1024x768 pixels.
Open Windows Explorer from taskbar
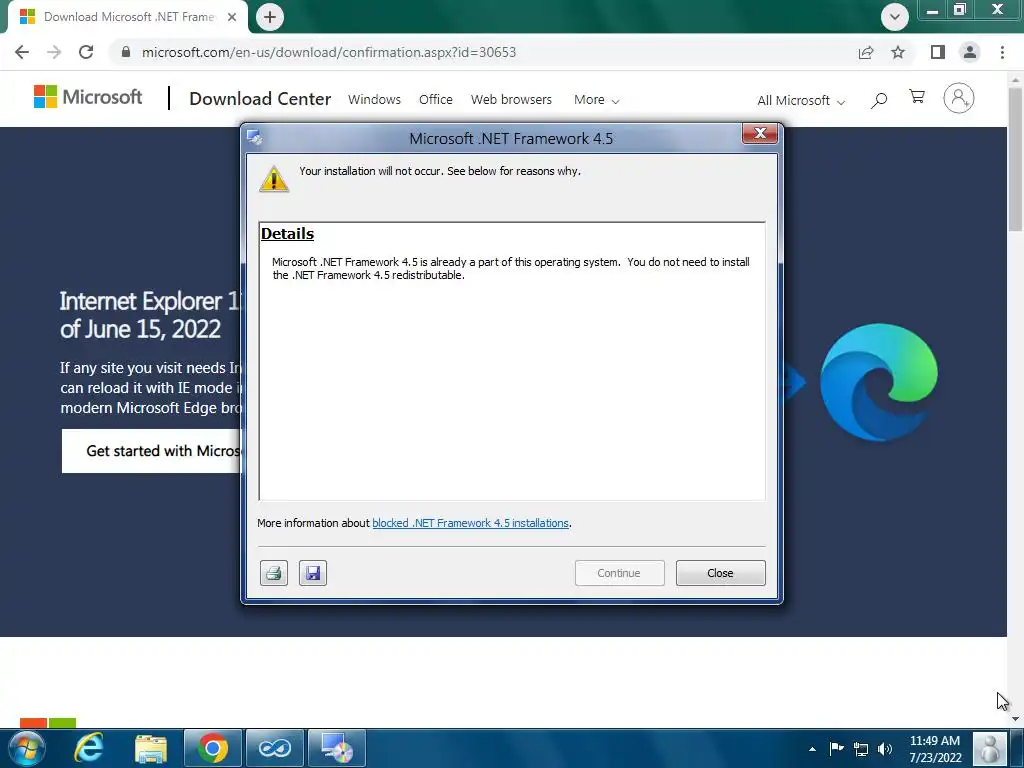point(151,748)
